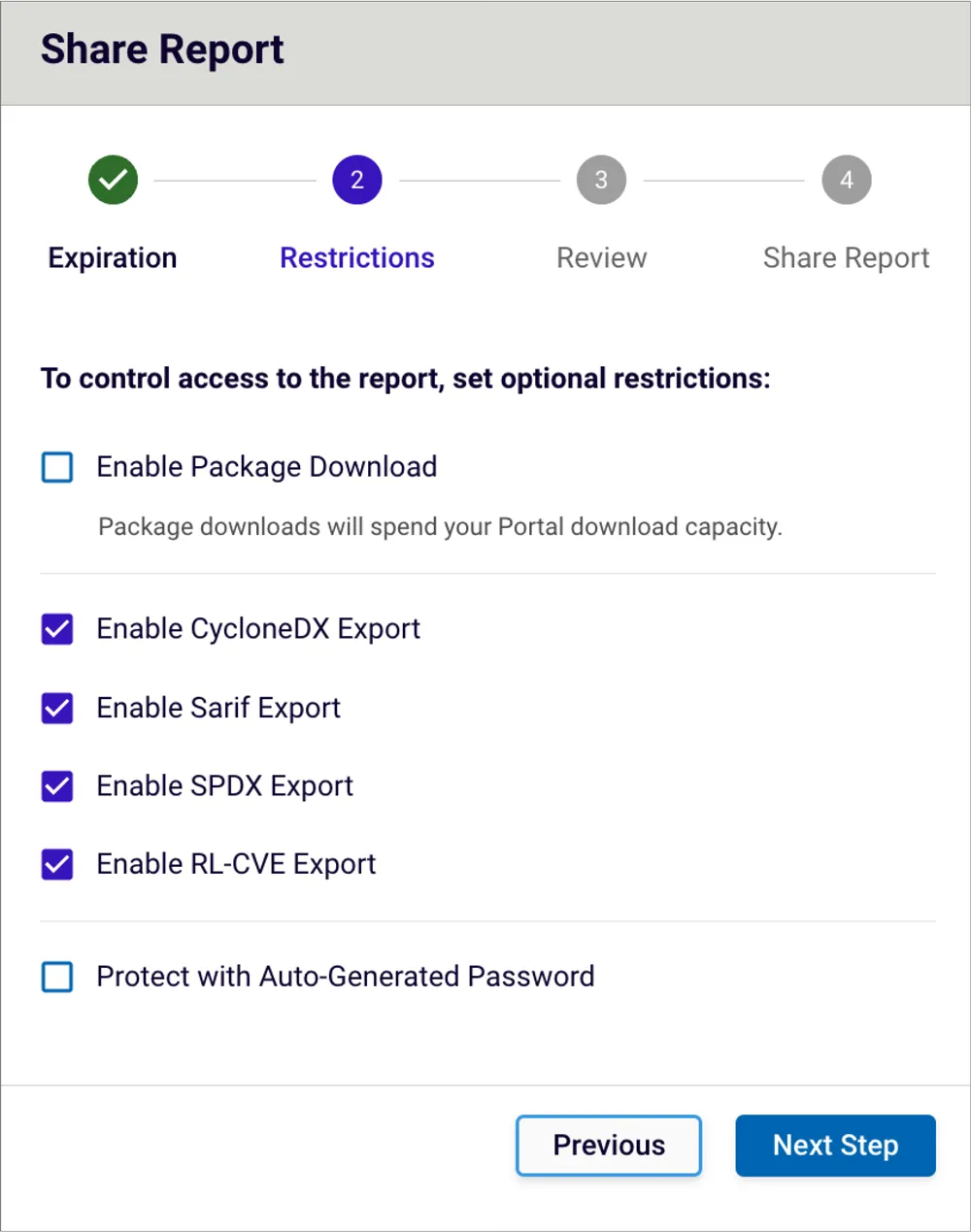
Task: Click the Previous button
Action: pos(608,1146)
